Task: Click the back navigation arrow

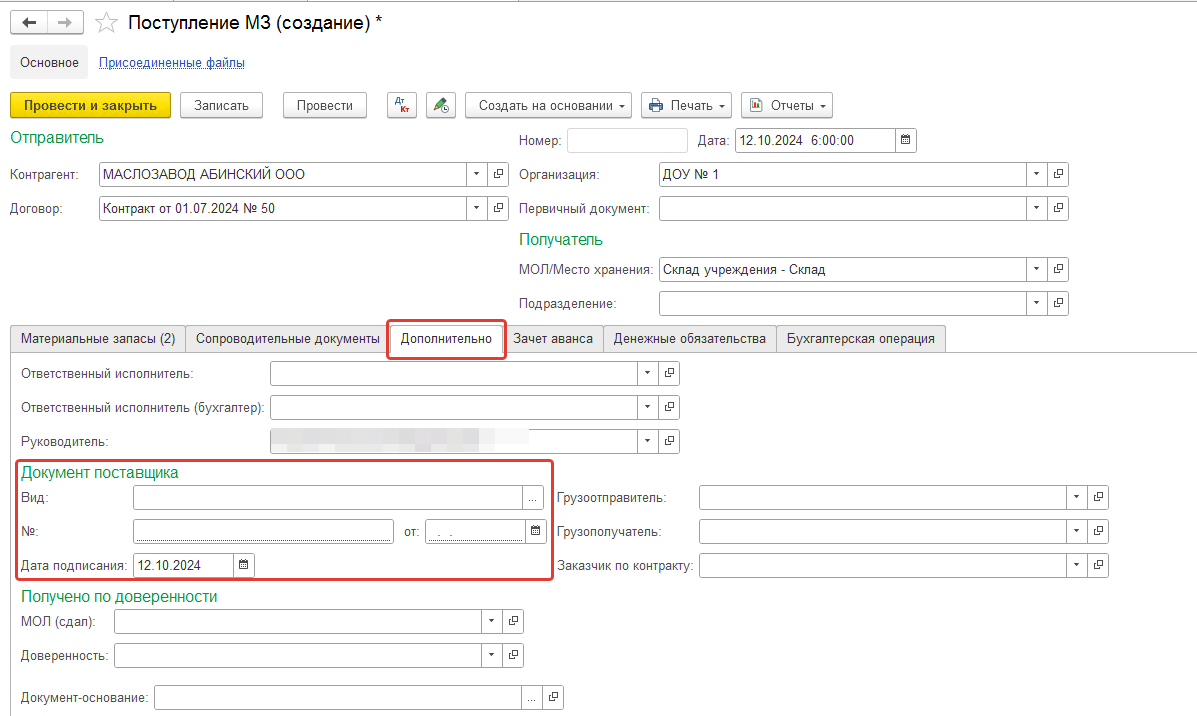Action: pyautogui.click(x=29, y=22)
